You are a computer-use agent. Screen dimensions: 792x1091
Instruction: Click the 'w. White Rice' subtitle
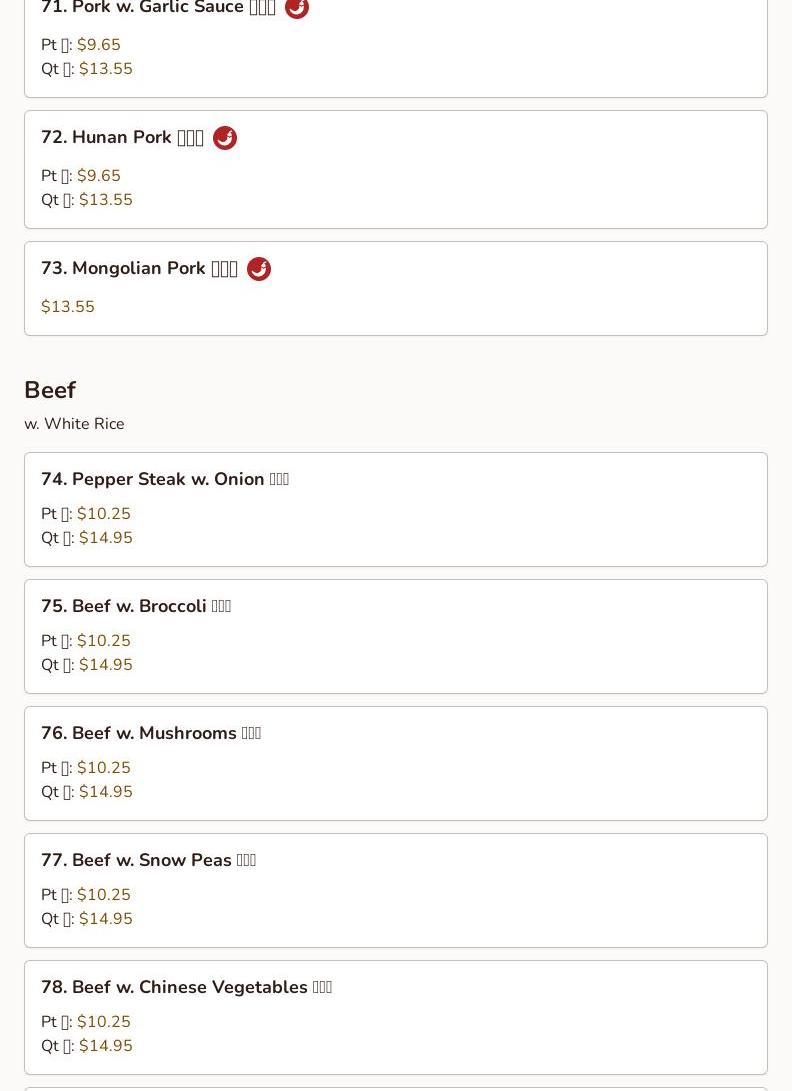point(74,424)
